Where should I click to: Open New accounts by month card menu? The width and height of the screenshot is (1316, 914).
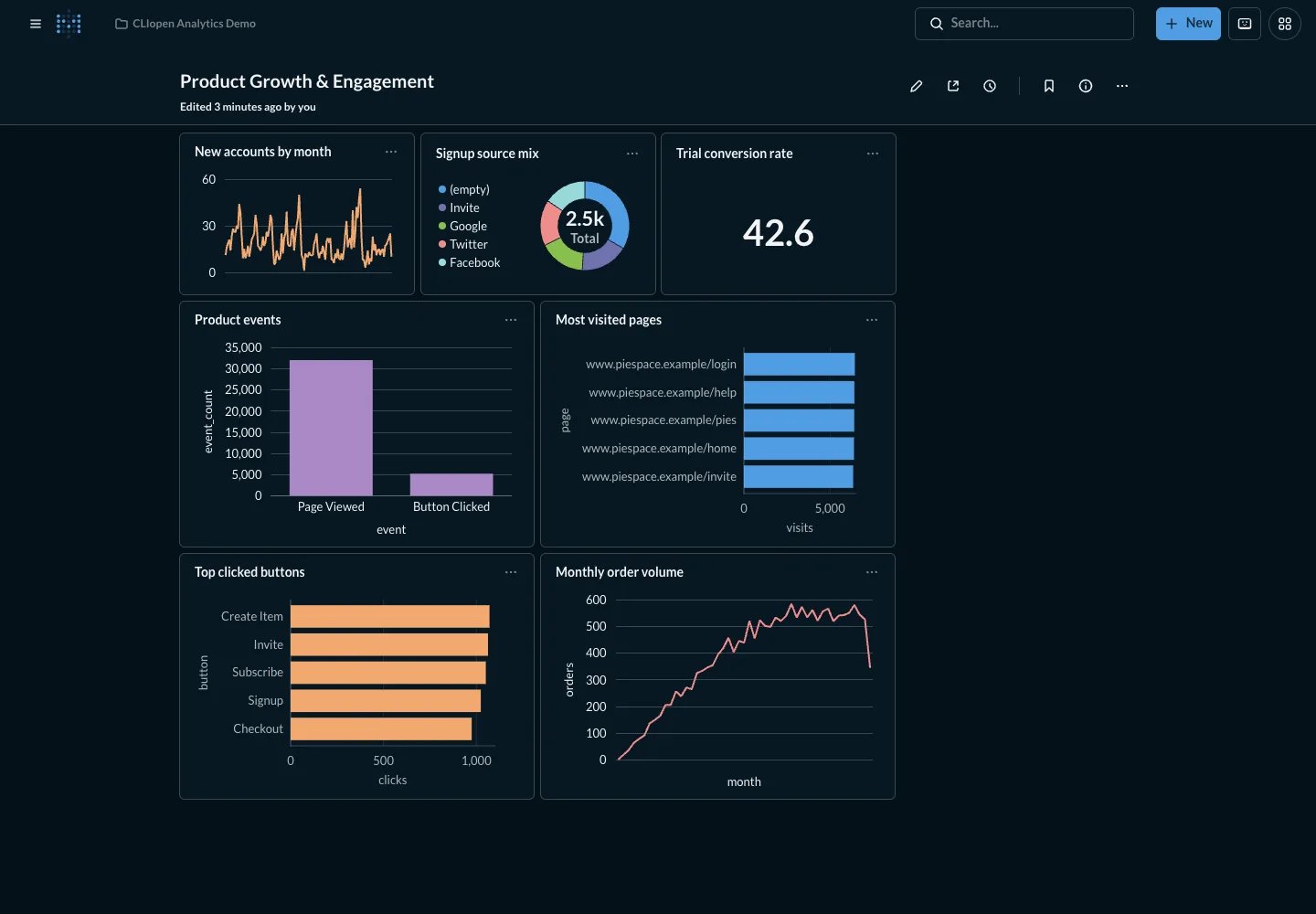pos(391,152)
